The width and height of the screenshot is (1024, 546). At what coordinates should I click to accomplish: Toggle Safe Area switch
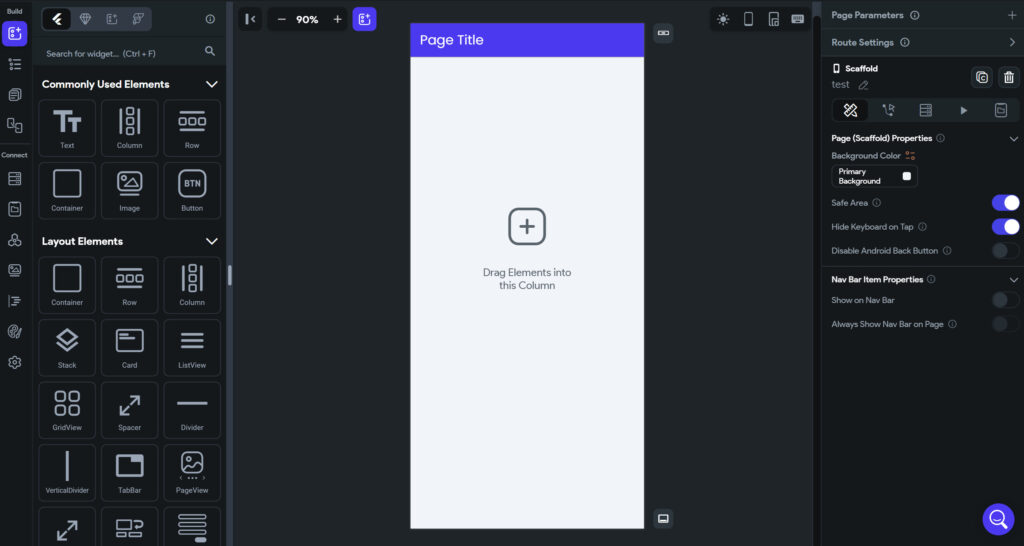click(x=1005, y=203)
